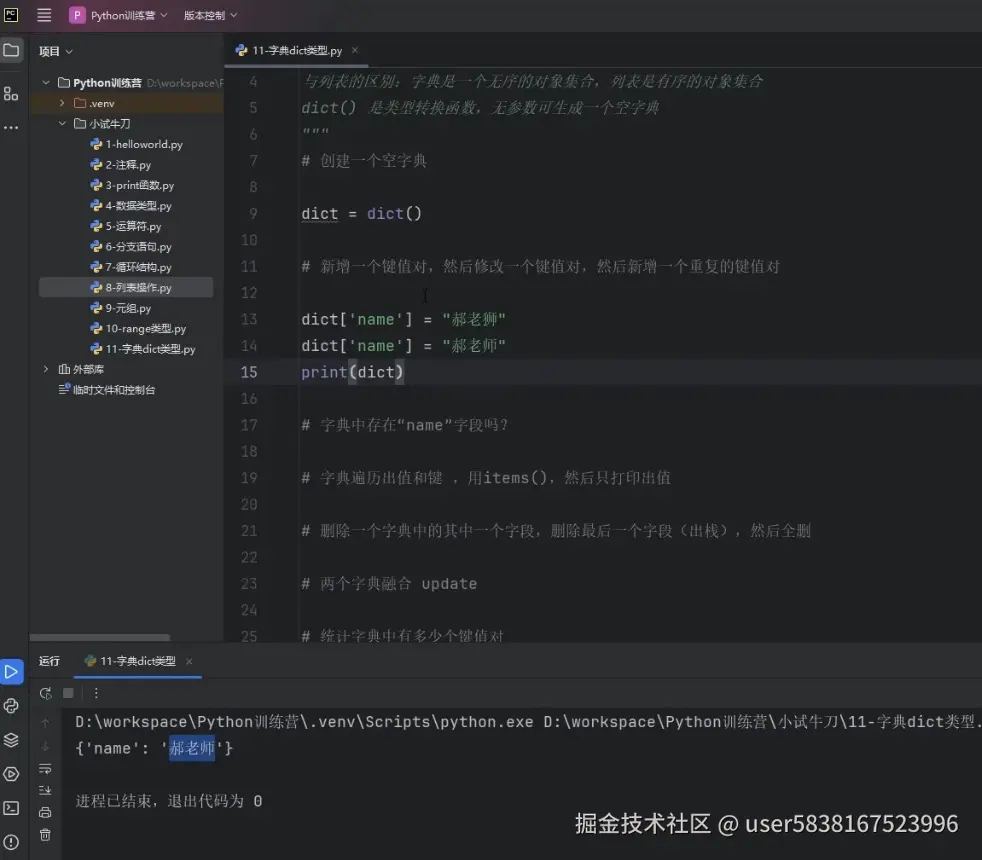
Task: Select 8-列表操作.py in project tree
Action: click(x=126, y=288)
